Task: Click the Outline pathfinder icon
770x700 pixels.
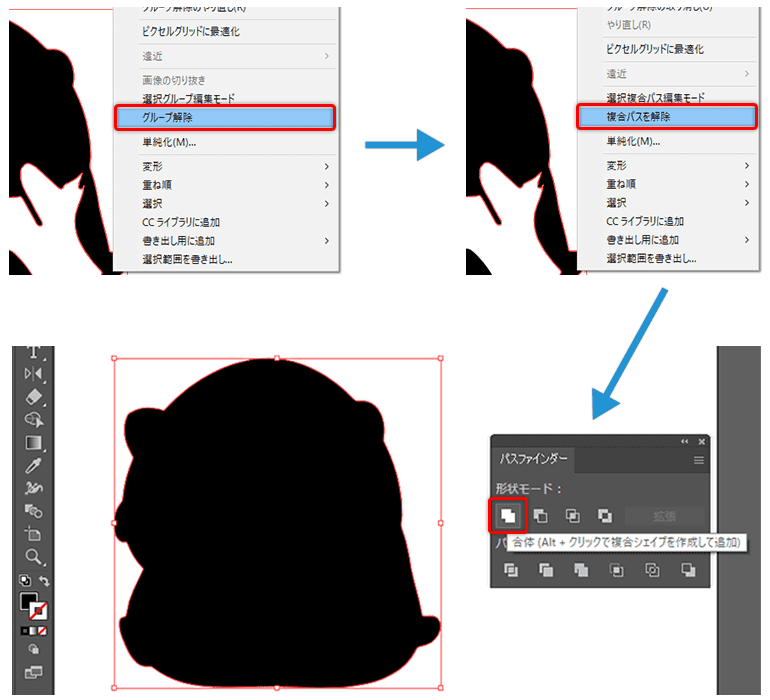Action: point(652,570)
